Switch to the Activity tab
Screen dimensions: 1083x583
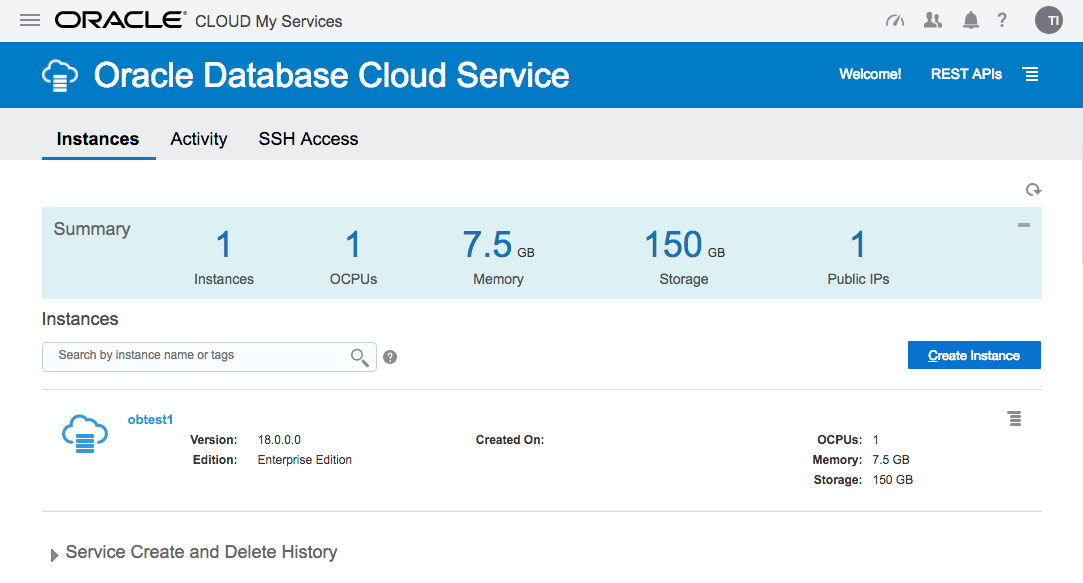(199, 139)
